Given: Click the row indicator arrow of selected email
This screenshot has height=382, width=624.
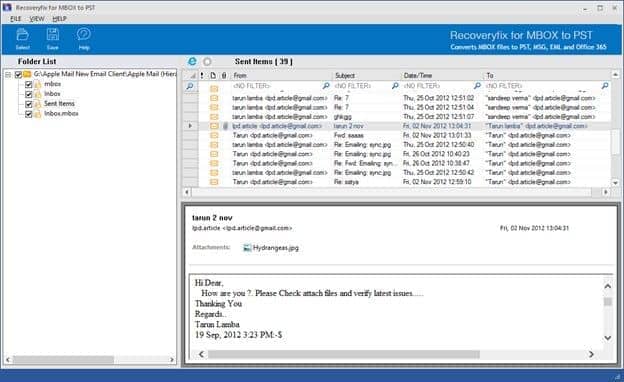Looking at the screenshot, I should (x=190, y=126).
